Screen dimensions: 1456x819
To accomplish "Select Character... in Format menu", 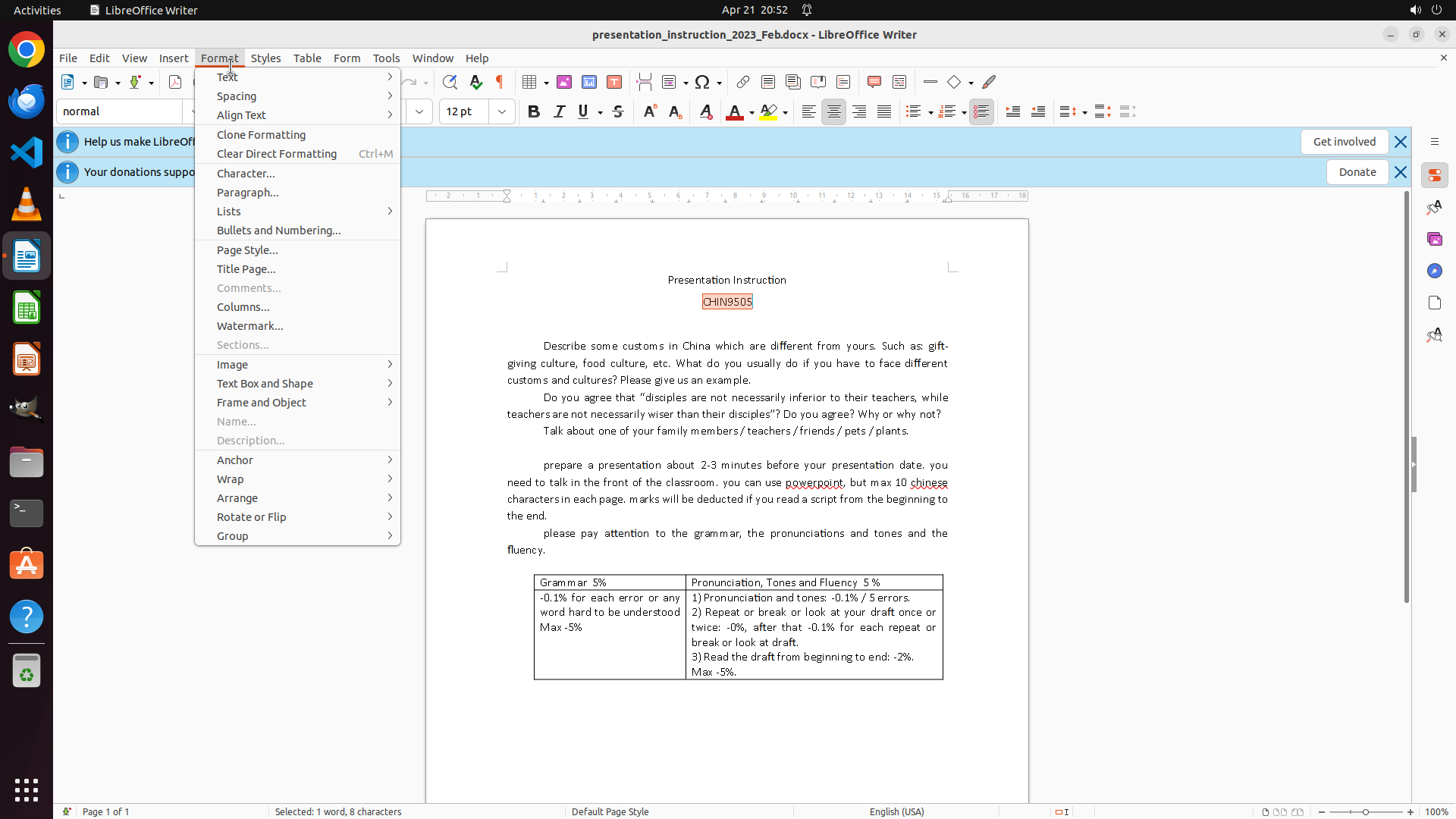I will pyautogui.click(x=246, y=174).
